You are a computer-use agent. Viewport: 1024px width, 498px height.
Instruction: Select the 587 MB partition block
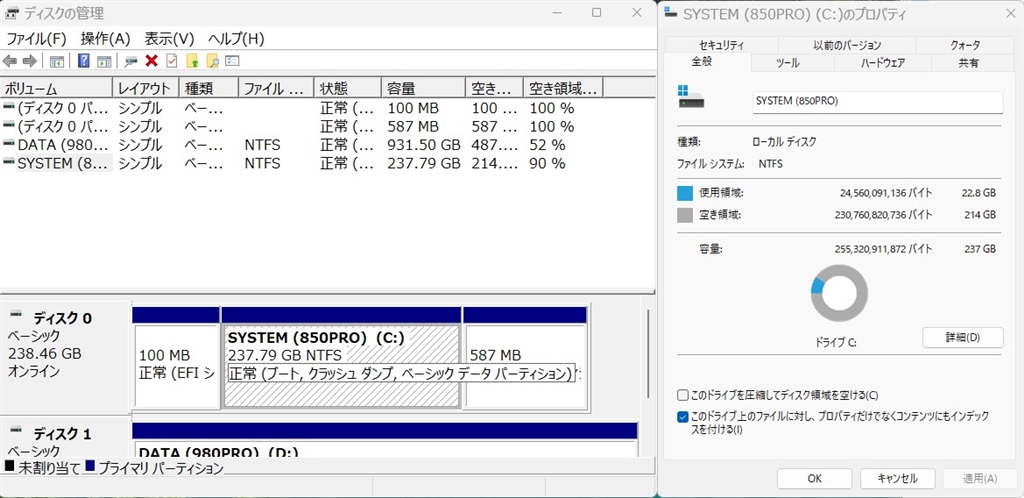(524, 358)
